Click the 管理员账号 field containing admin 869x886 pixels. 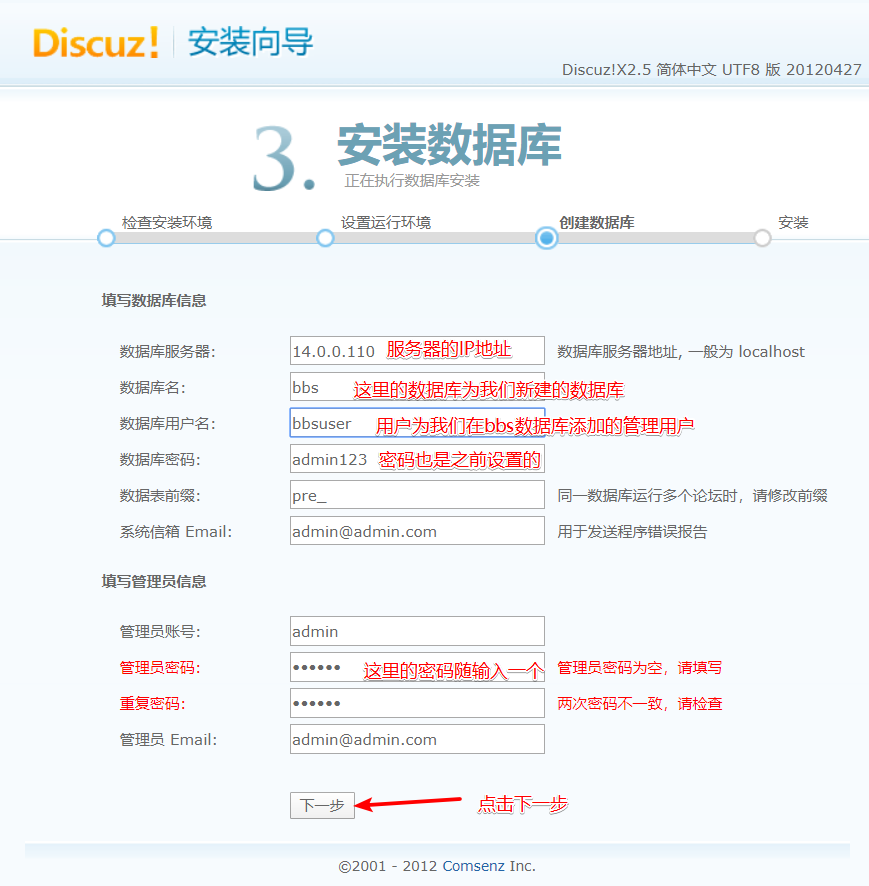tap(416, 631)
